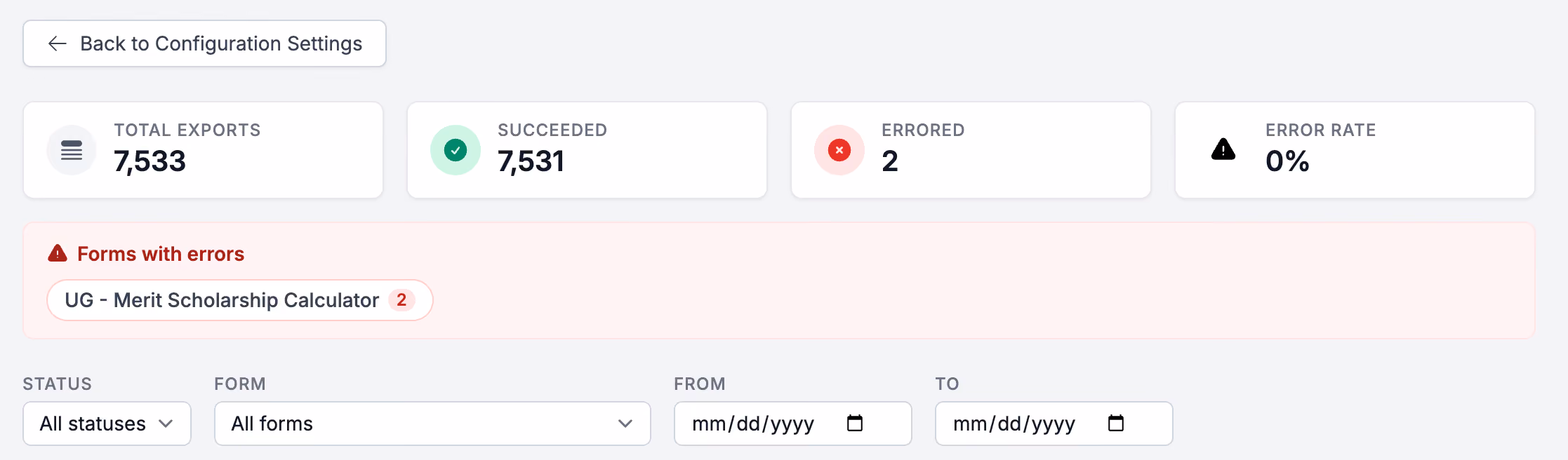This screenshot has height=460, width=1568.
Task: Select the Succeeded 7,531 card
Action: click(587, 150)
